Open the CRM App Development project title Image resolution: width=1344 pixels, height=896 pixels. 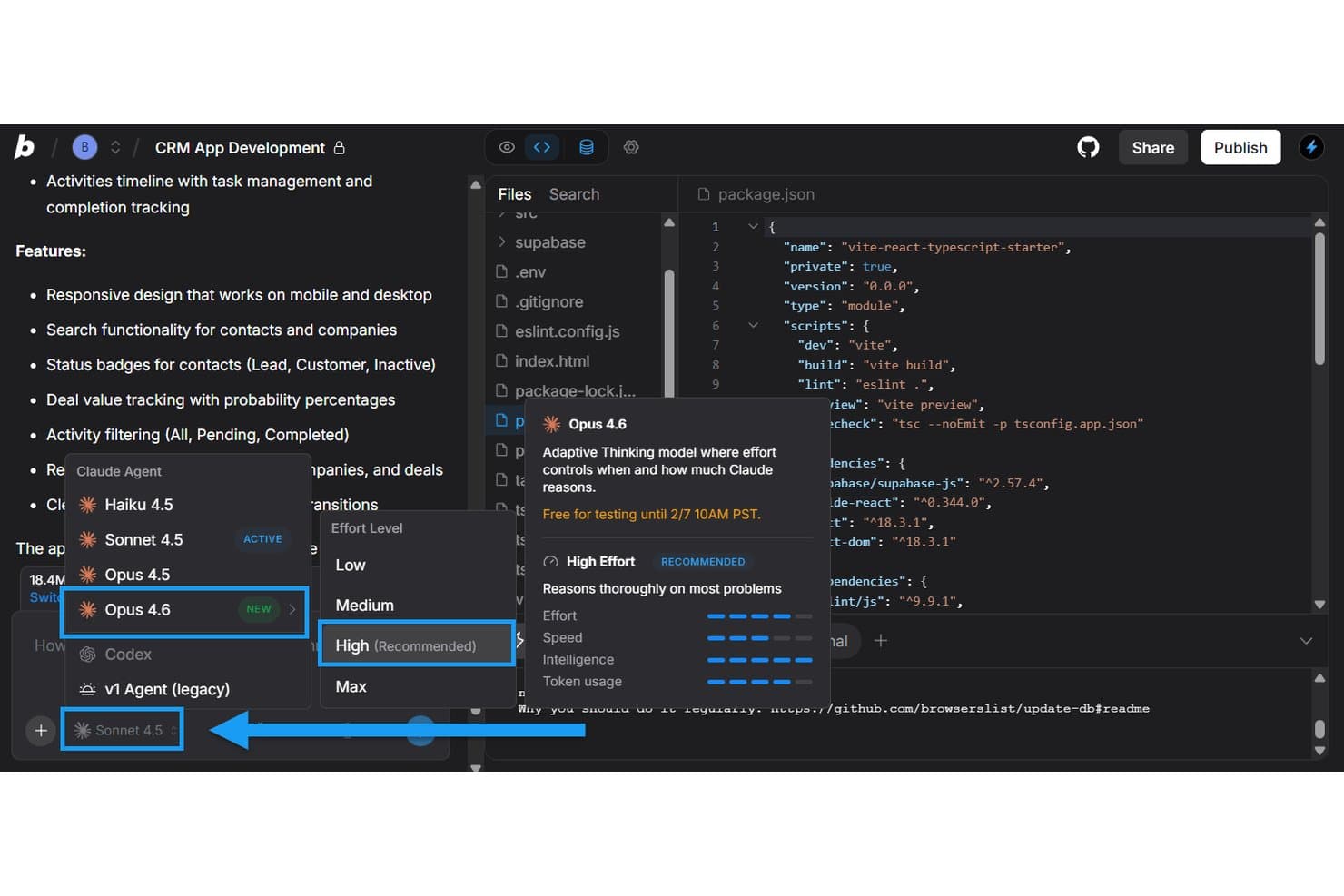click(x=240, y=148)
